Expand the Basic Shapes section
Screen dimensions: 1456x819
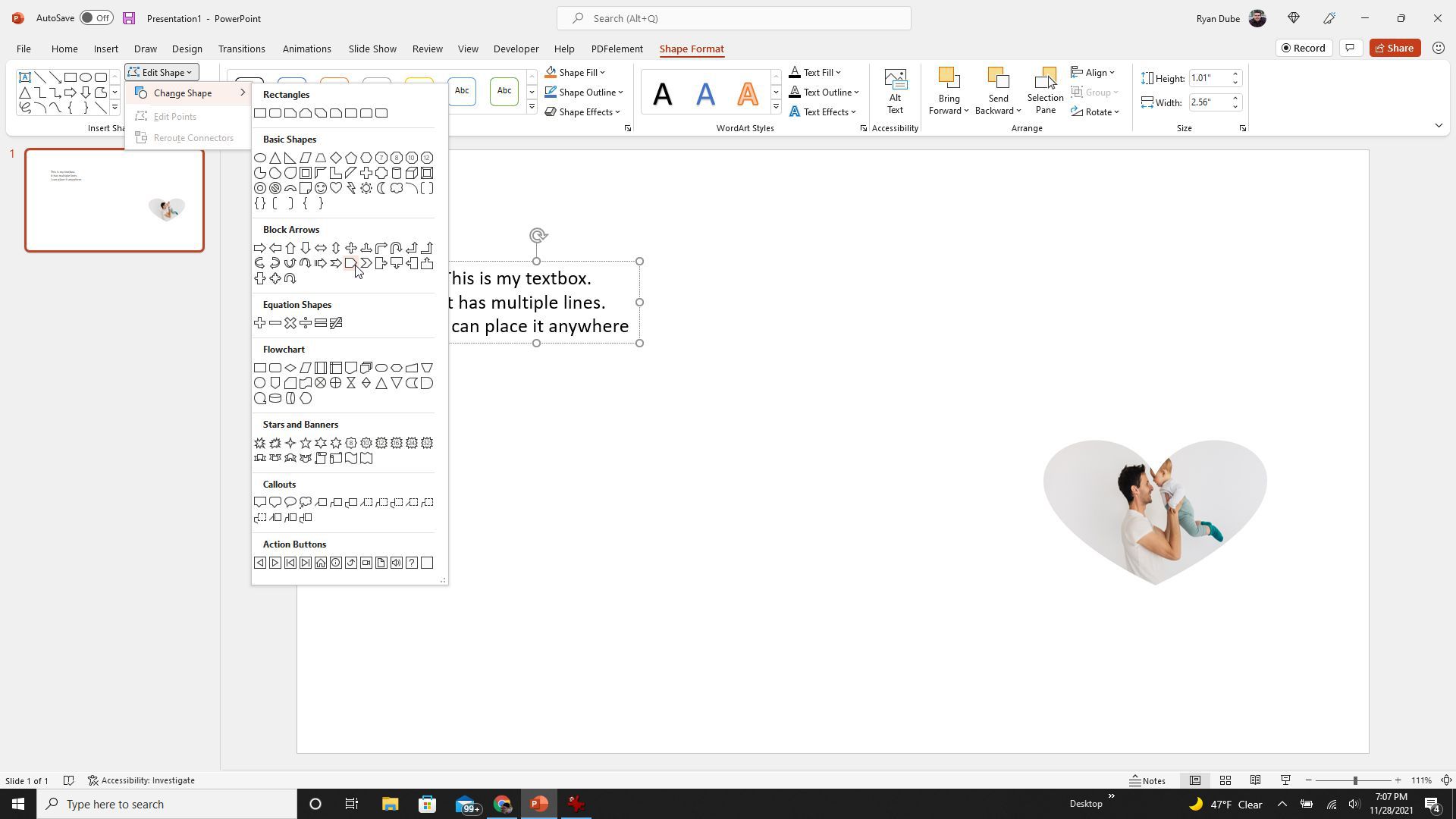click(289, 139)
